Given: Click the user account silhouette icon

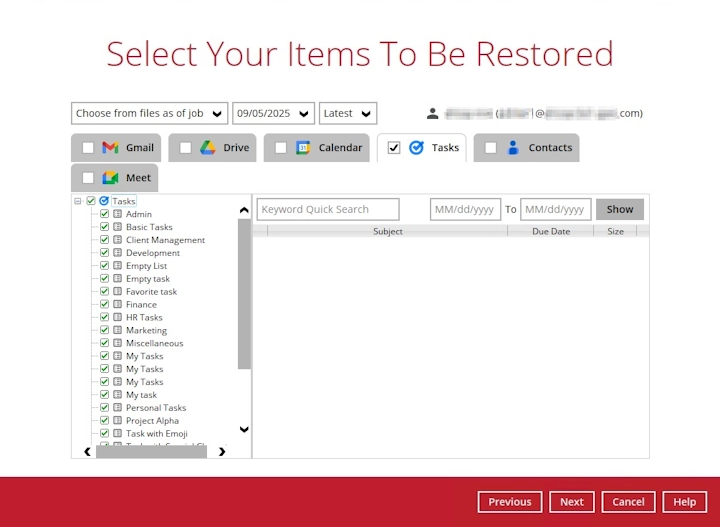Looking at the screenshot, I should (x=432, y=114).
